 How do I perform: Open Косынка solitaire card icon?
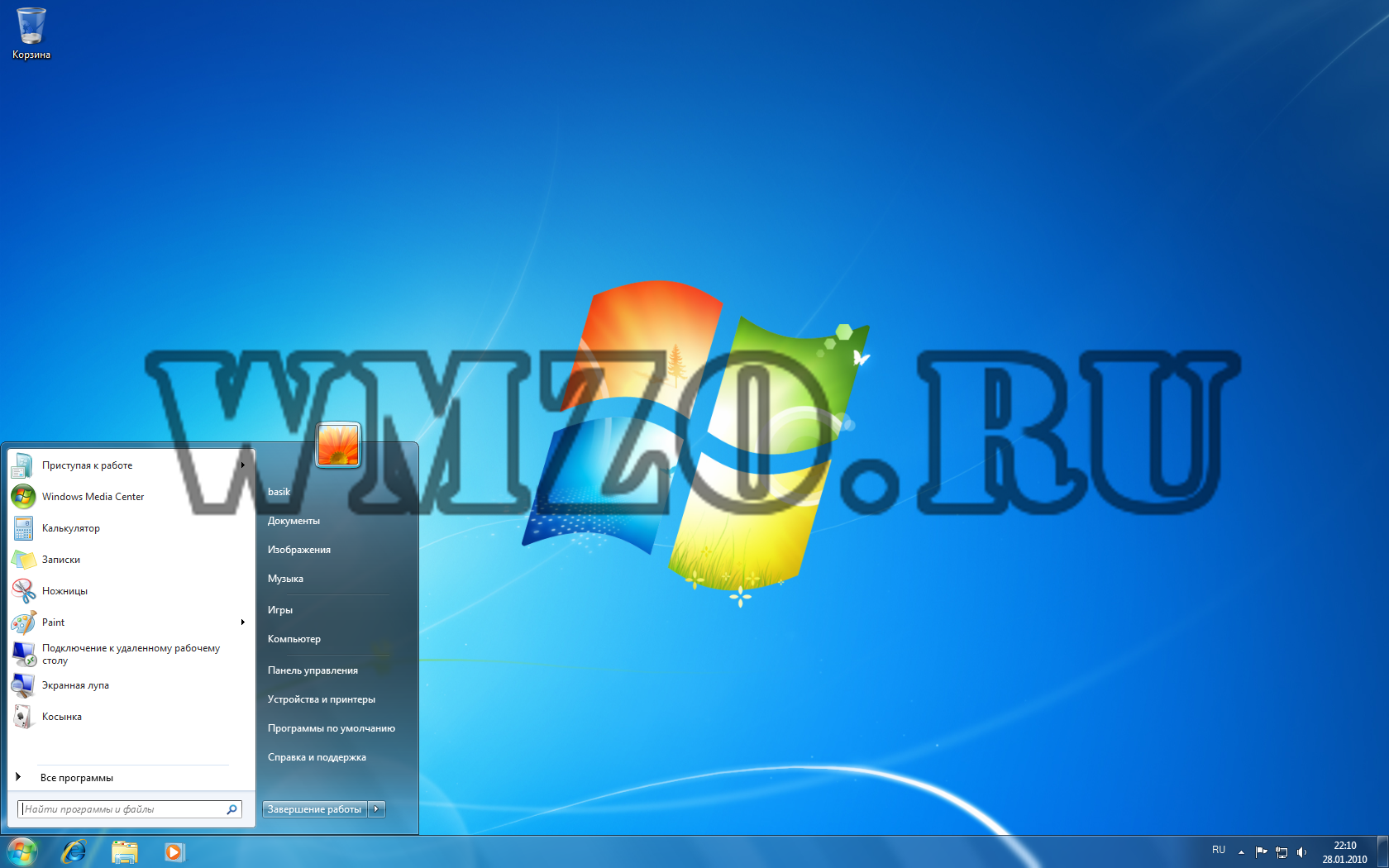point(23,717)
